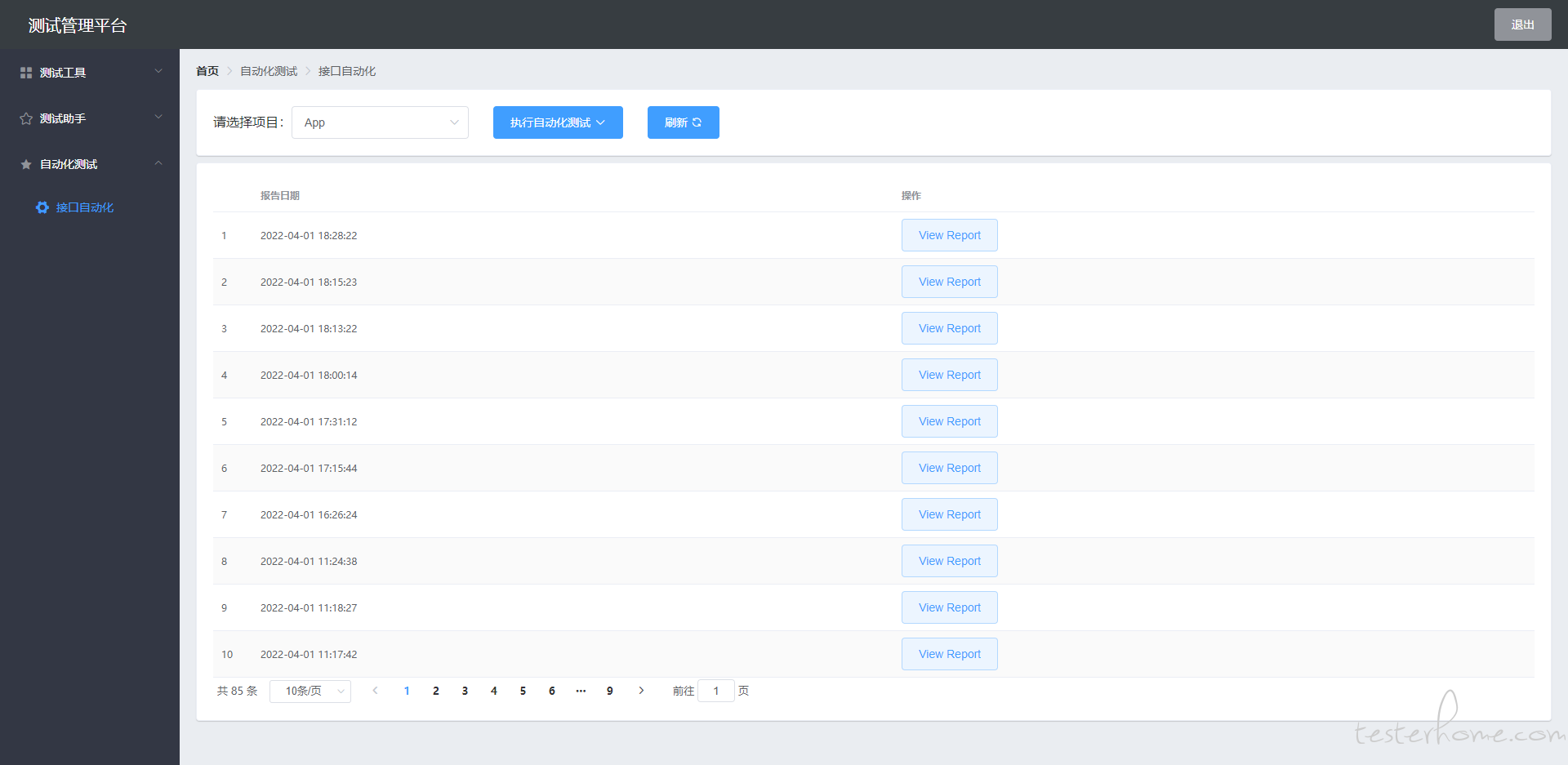Go to pagination page 5
Image resolution: width=1568 pixels, height=765 pixels.
click(523, 691)
